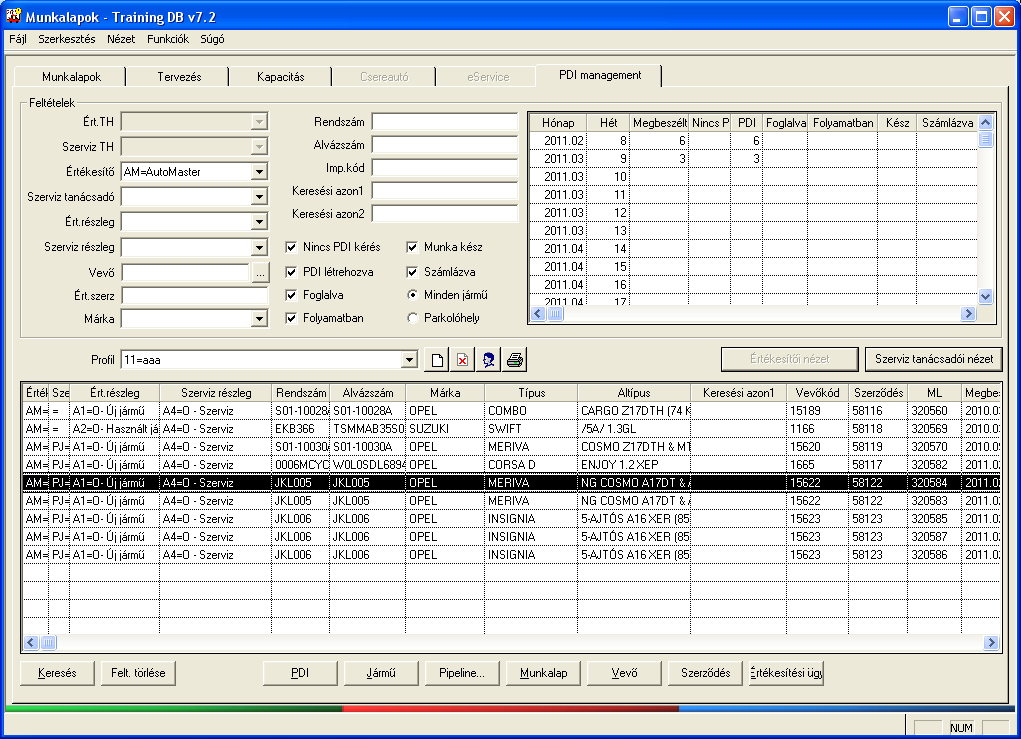Click the Rendszám input field
The width and height of the screenshot is (1021, 739).
point(445,122)
